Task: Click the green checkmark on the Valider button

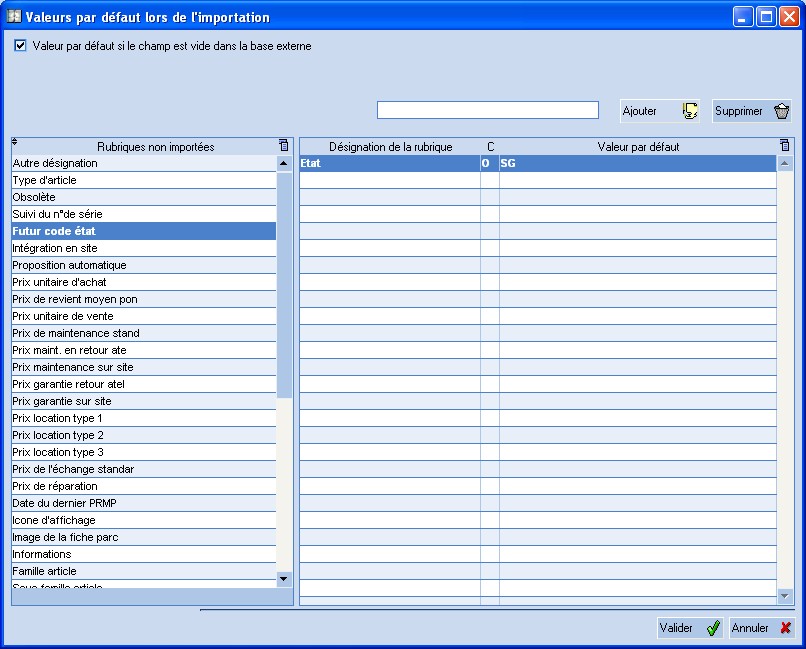Action: [x=712, y=628]
